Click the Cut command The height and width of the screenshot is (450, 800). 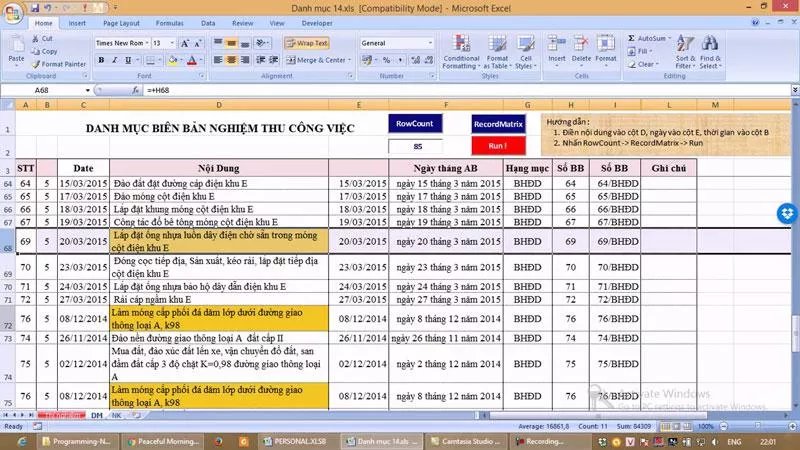(x=42, y=38)
